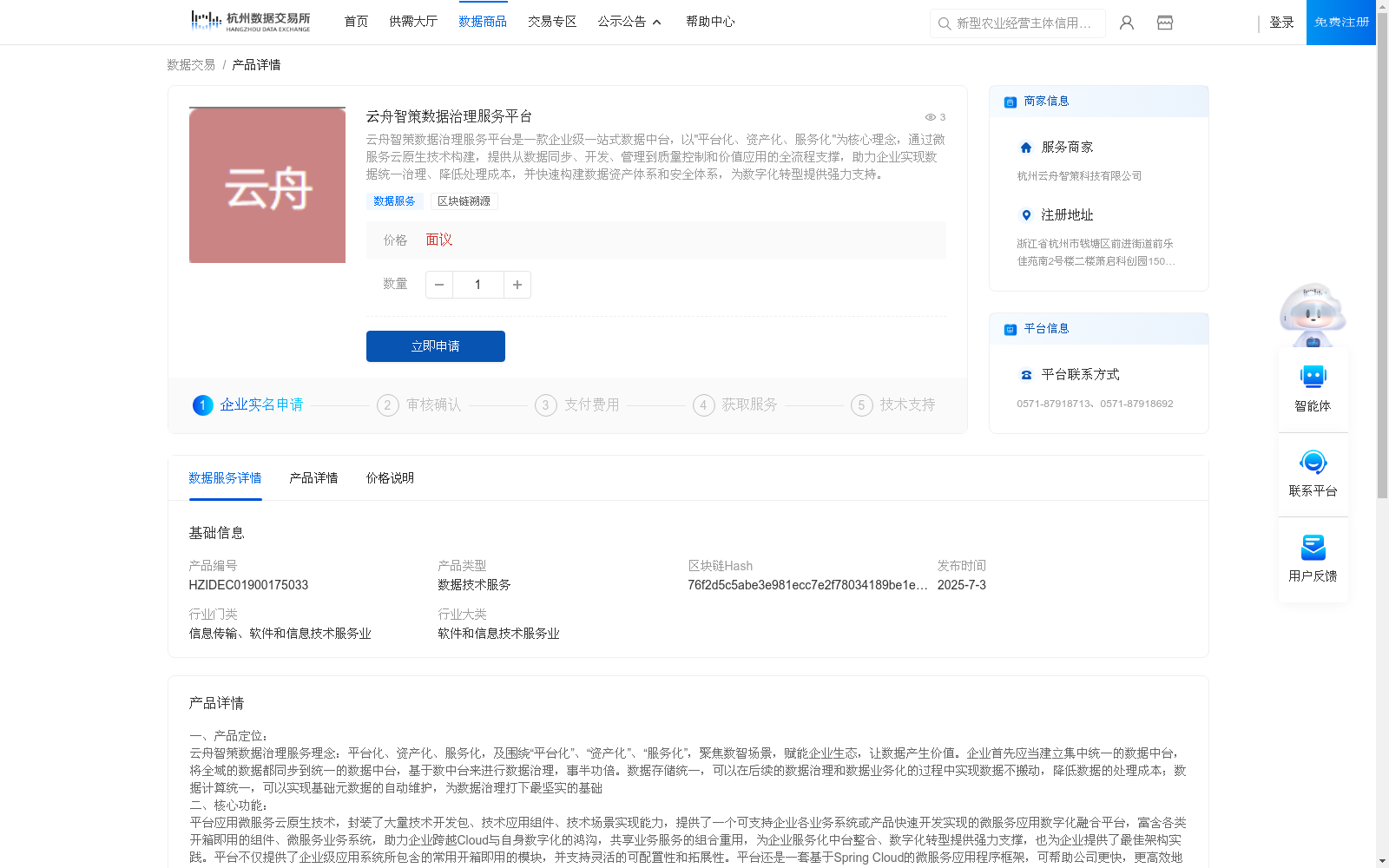Switch to the 价格说明 tab

pyautogui.click(x=390, y=478)
